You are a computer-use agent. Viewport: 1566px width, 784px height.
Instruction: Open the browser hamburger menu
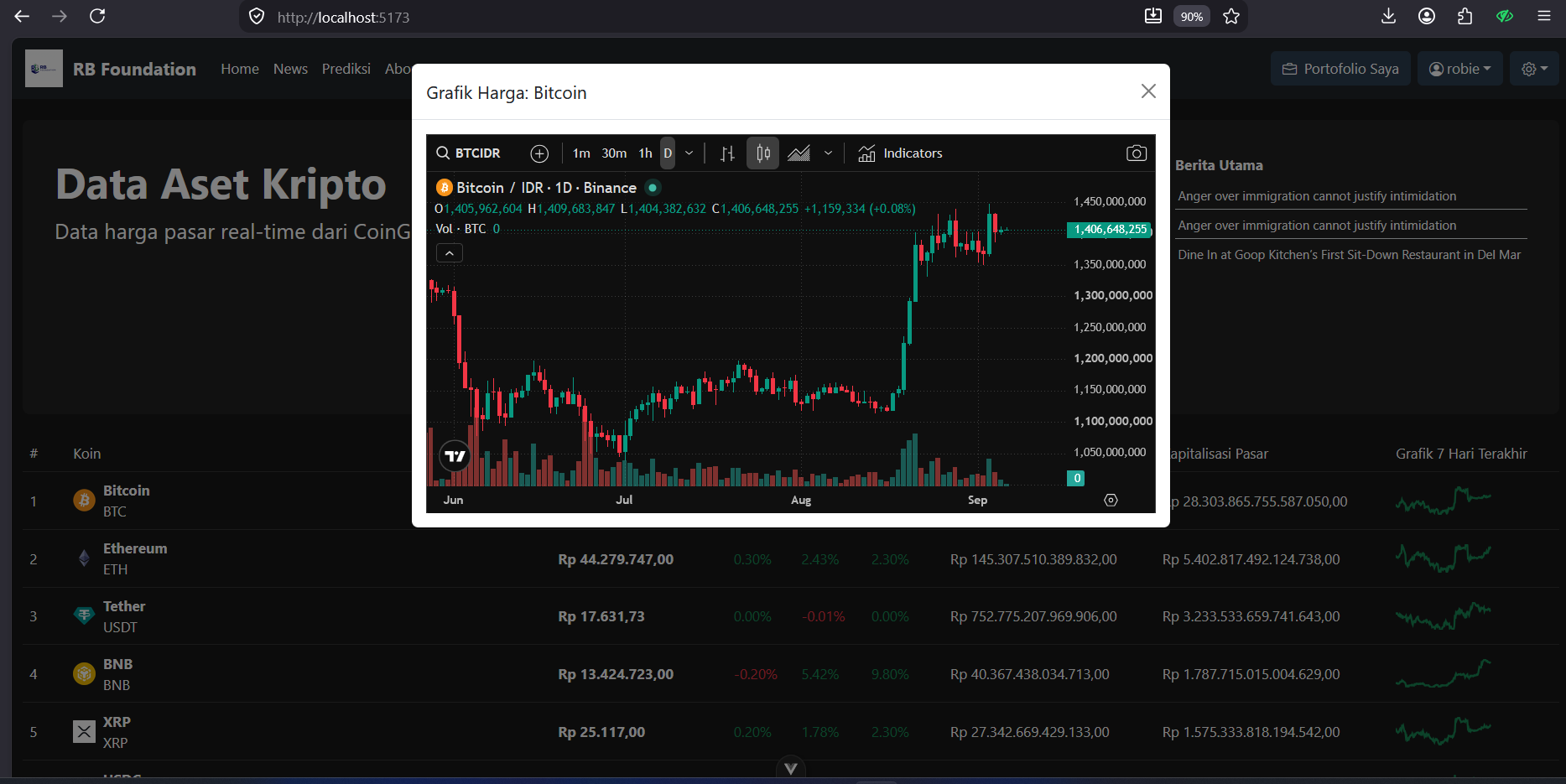point(1543,16)
